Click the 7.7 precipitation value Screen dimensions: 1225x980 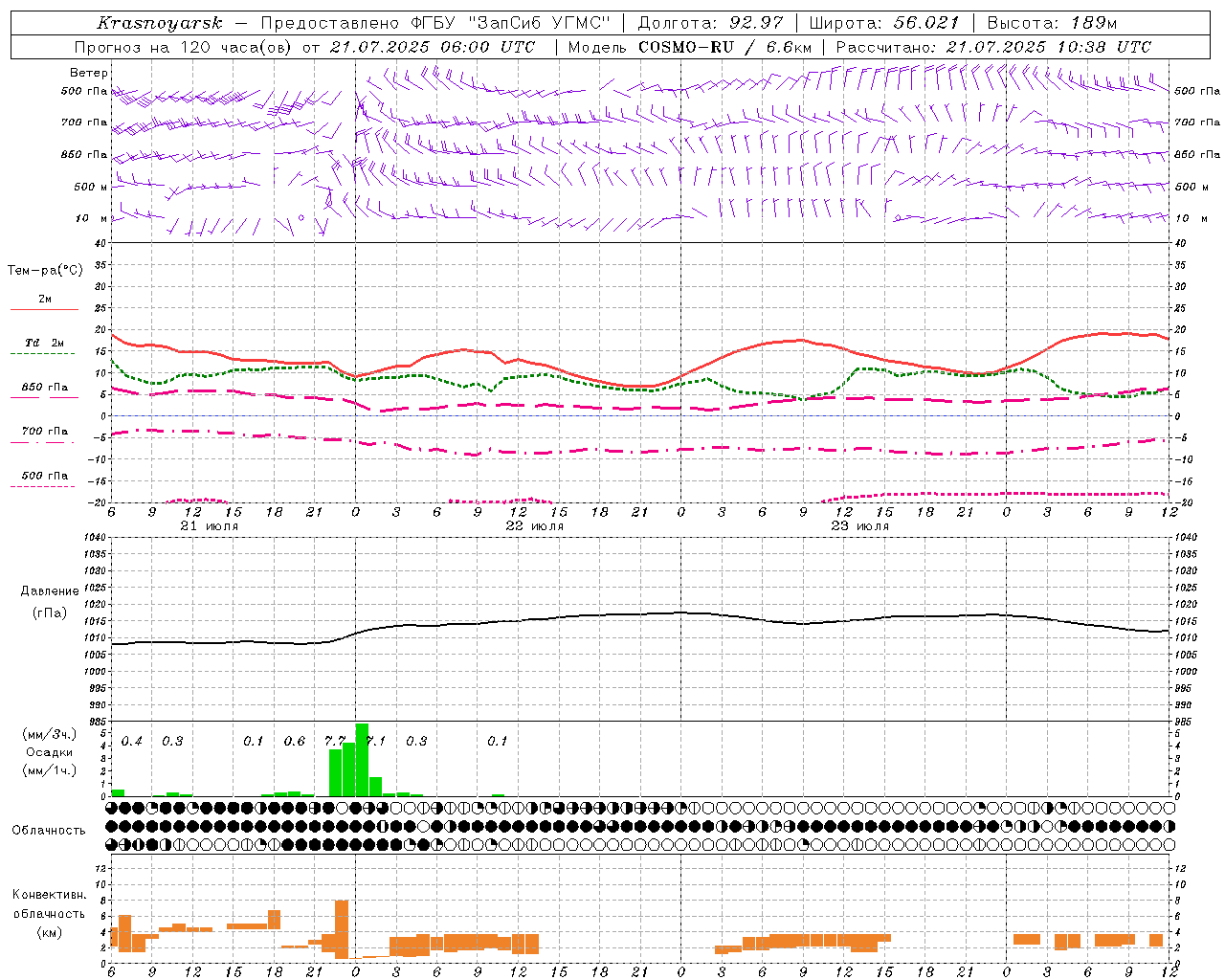point(334,742)
